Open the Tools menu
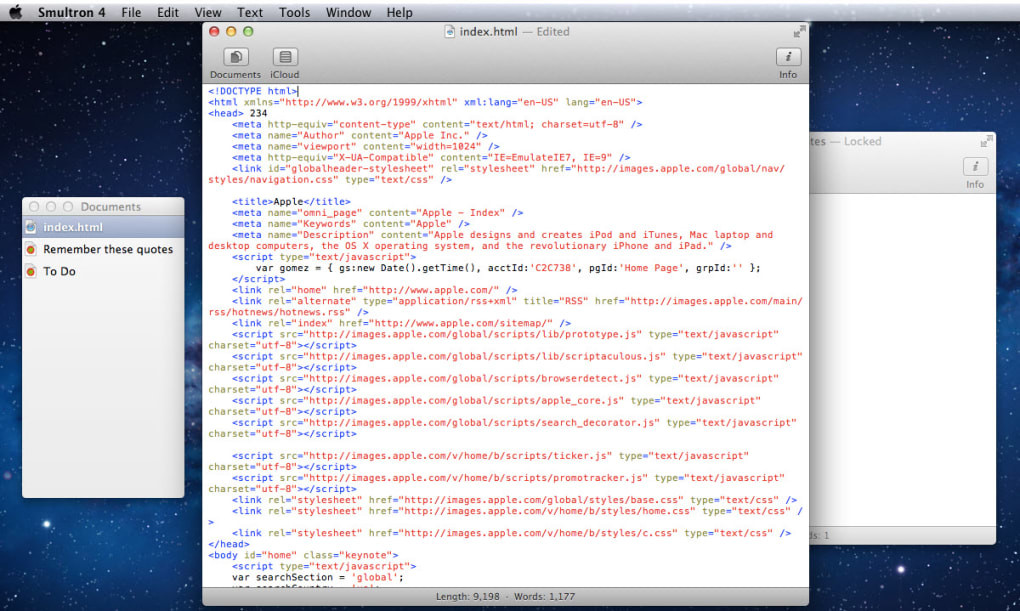Image resolution: width=1020 pixels, height=611 pixels. pos(294,12)
